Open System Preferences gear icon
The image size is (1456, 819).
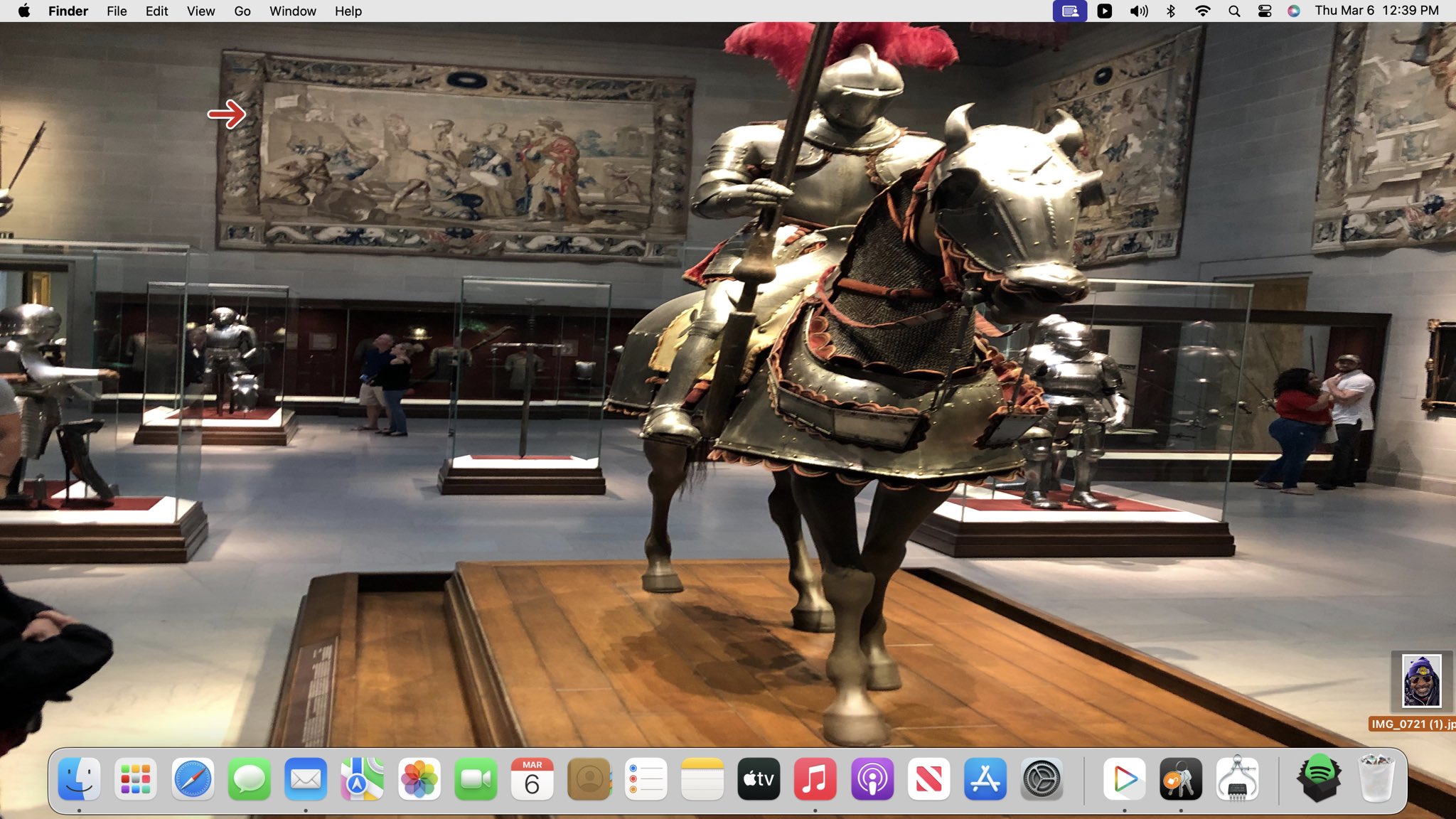(x=1042, y=780)
